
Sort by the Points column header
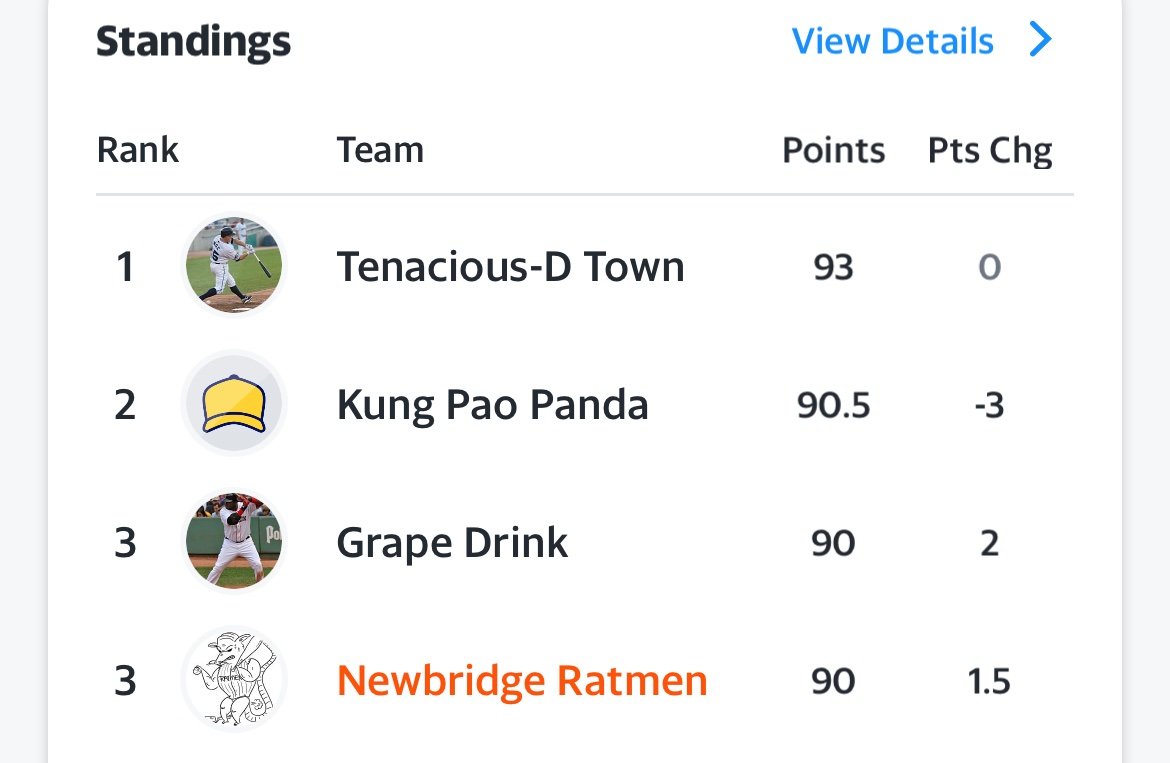833,150
